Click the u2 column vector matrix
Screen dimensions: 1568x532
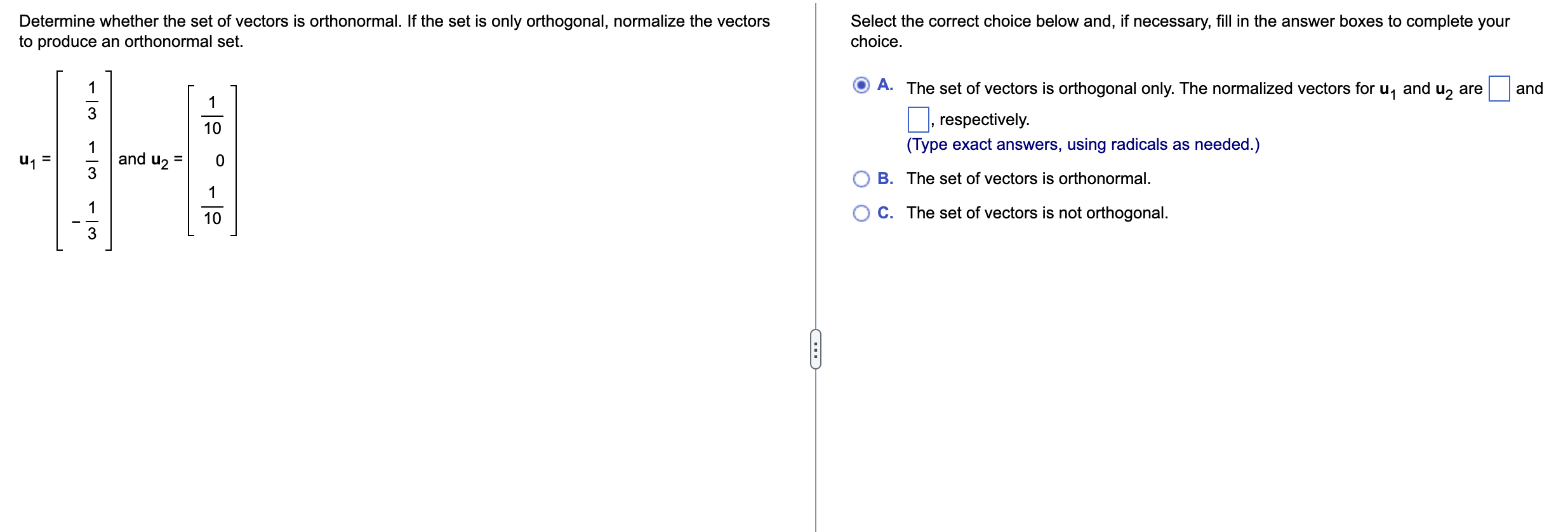(x=212, y=161)
